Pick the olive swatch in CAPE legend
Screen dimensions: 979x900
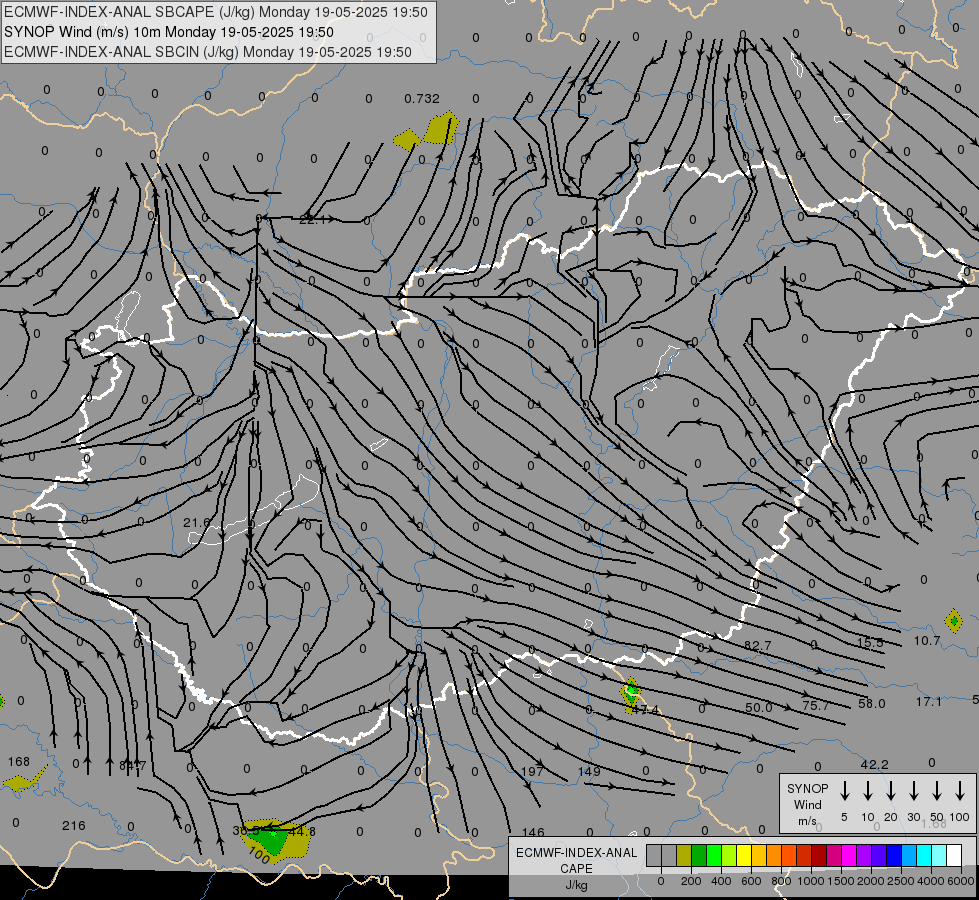click(x=684, y=855)
